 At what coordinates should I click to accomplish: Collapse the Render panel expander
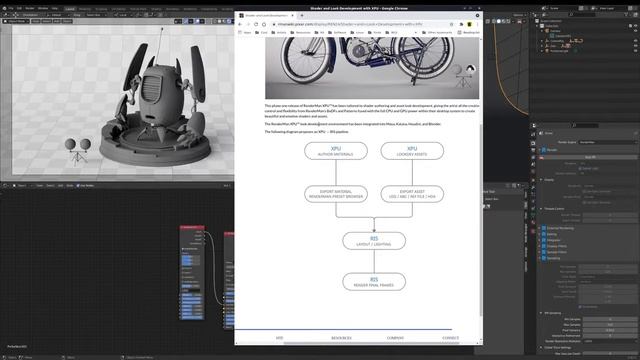tap(540, 150)
